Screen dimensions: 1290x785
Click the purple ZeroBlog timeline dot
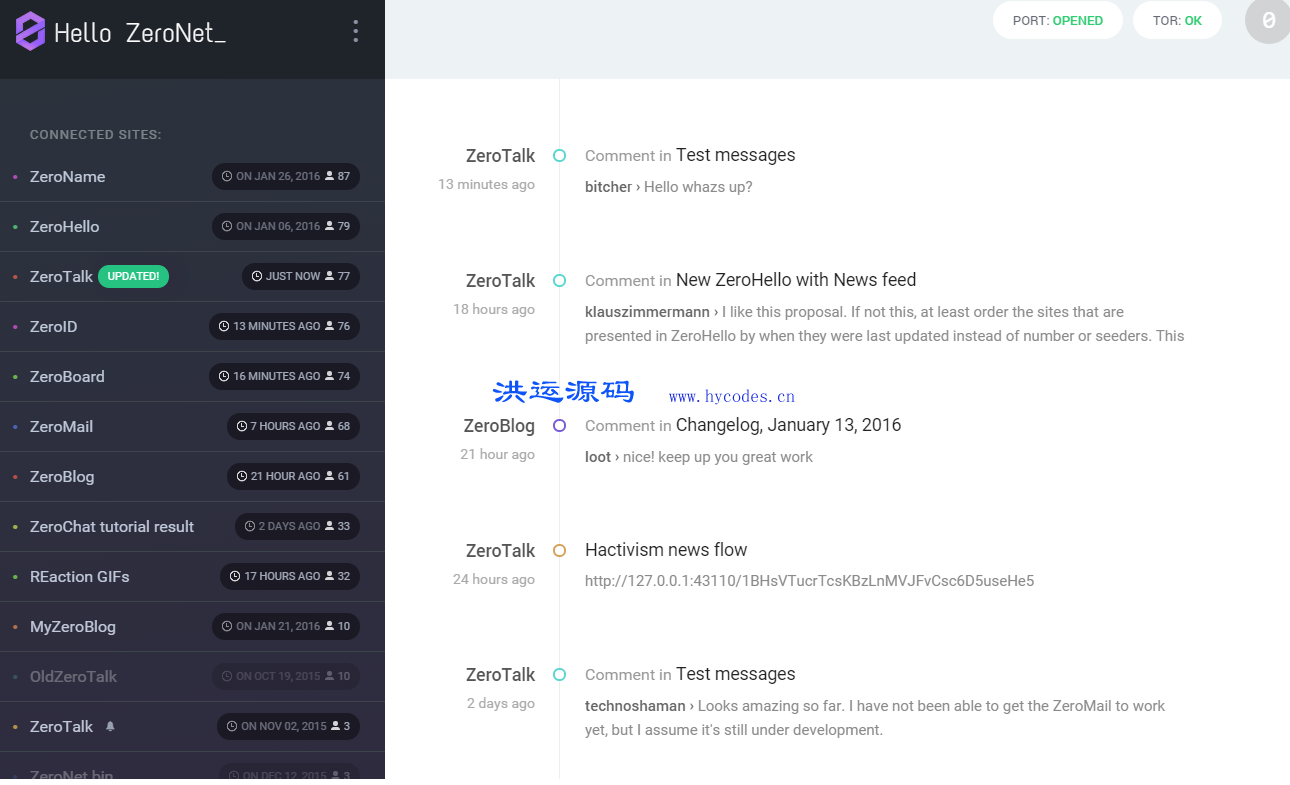pyautogui.click(x=559, y=426)
